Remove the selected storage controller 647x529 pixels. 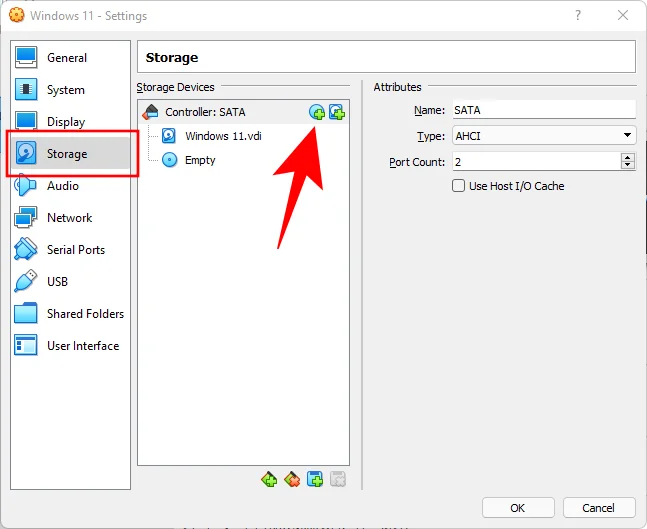point(292,479)
